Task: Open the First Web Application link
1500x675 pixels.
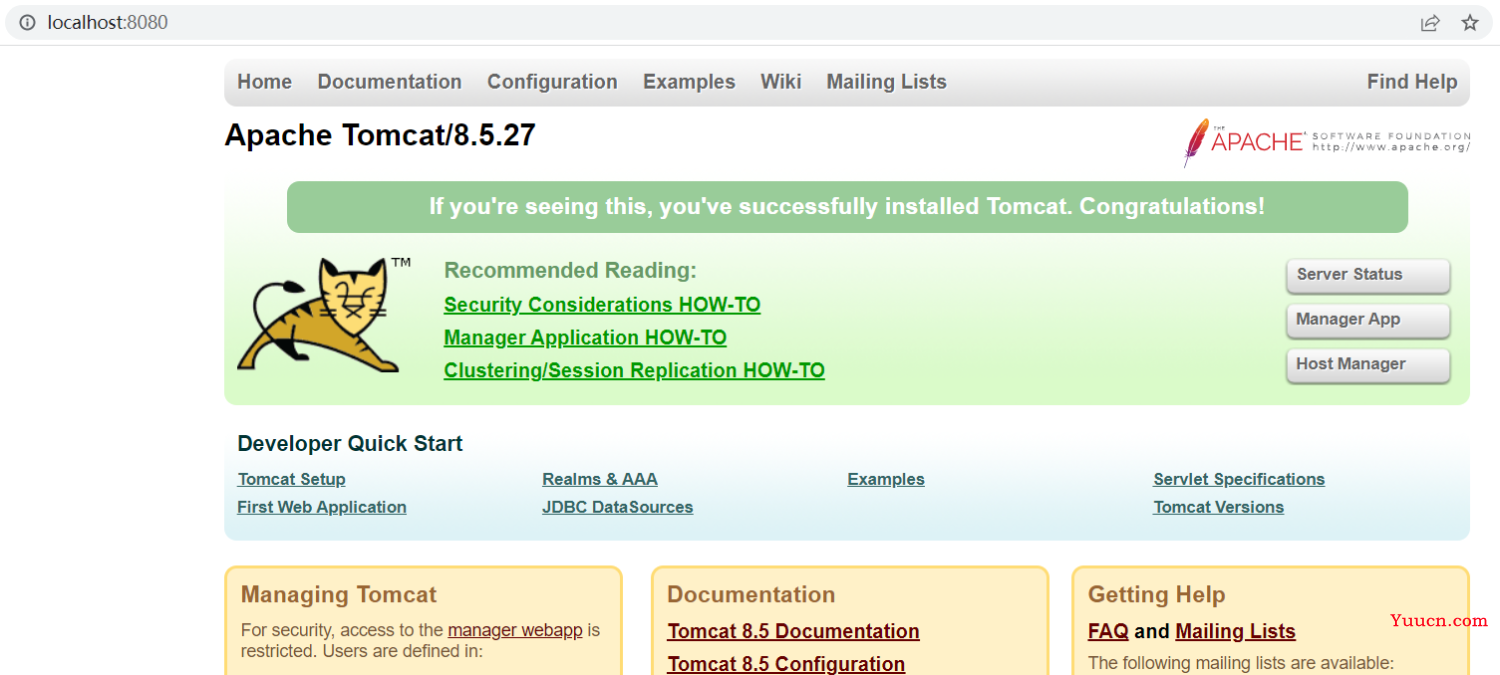Action: pos(322,507)
